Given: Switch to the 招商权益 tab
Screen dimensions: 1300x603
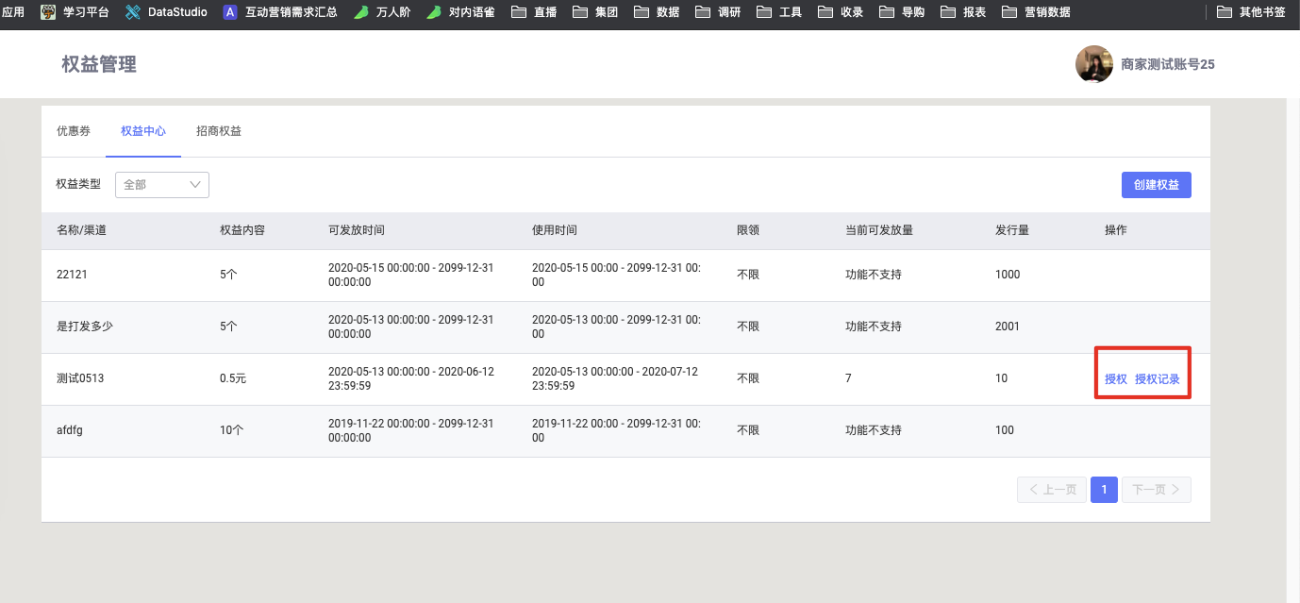Looking at the screenshot, I should coord(219,131).
